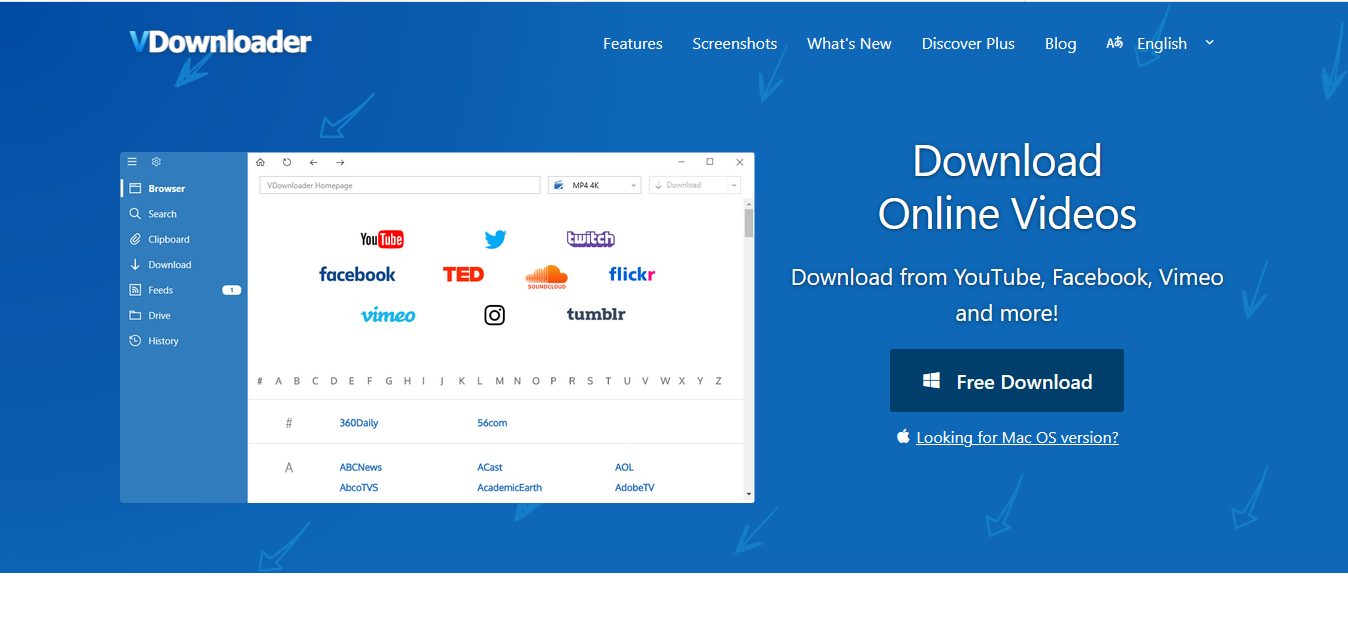This screenshot has height=624, width=1348.
Task: Click the scrollbar down arrow in app window
Action: (749, 494)
